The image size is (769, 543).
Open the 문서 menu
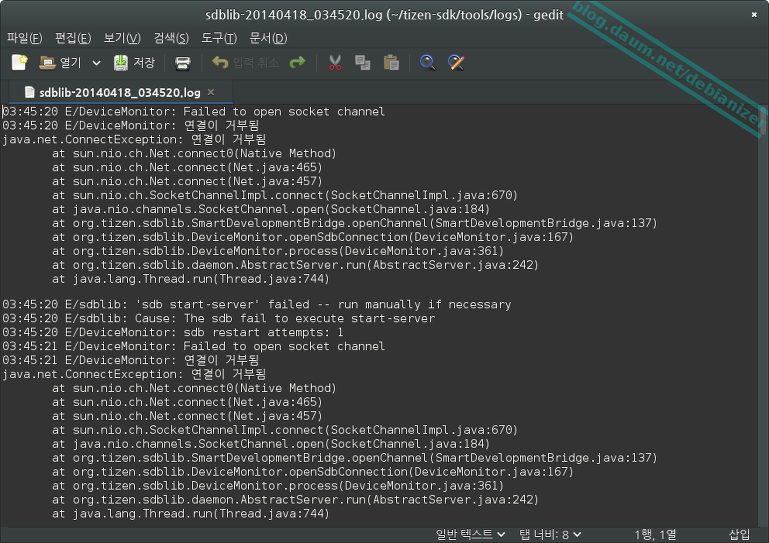268,38
